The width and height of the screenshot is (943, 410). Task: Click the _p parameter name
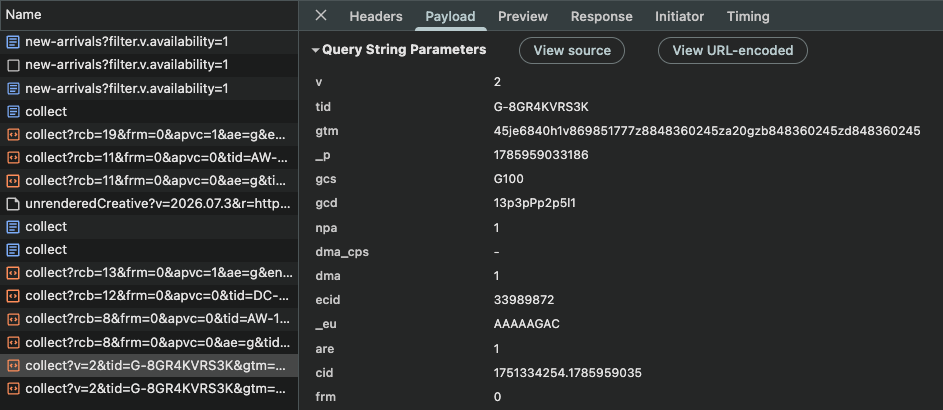click(x=322, y=155)
